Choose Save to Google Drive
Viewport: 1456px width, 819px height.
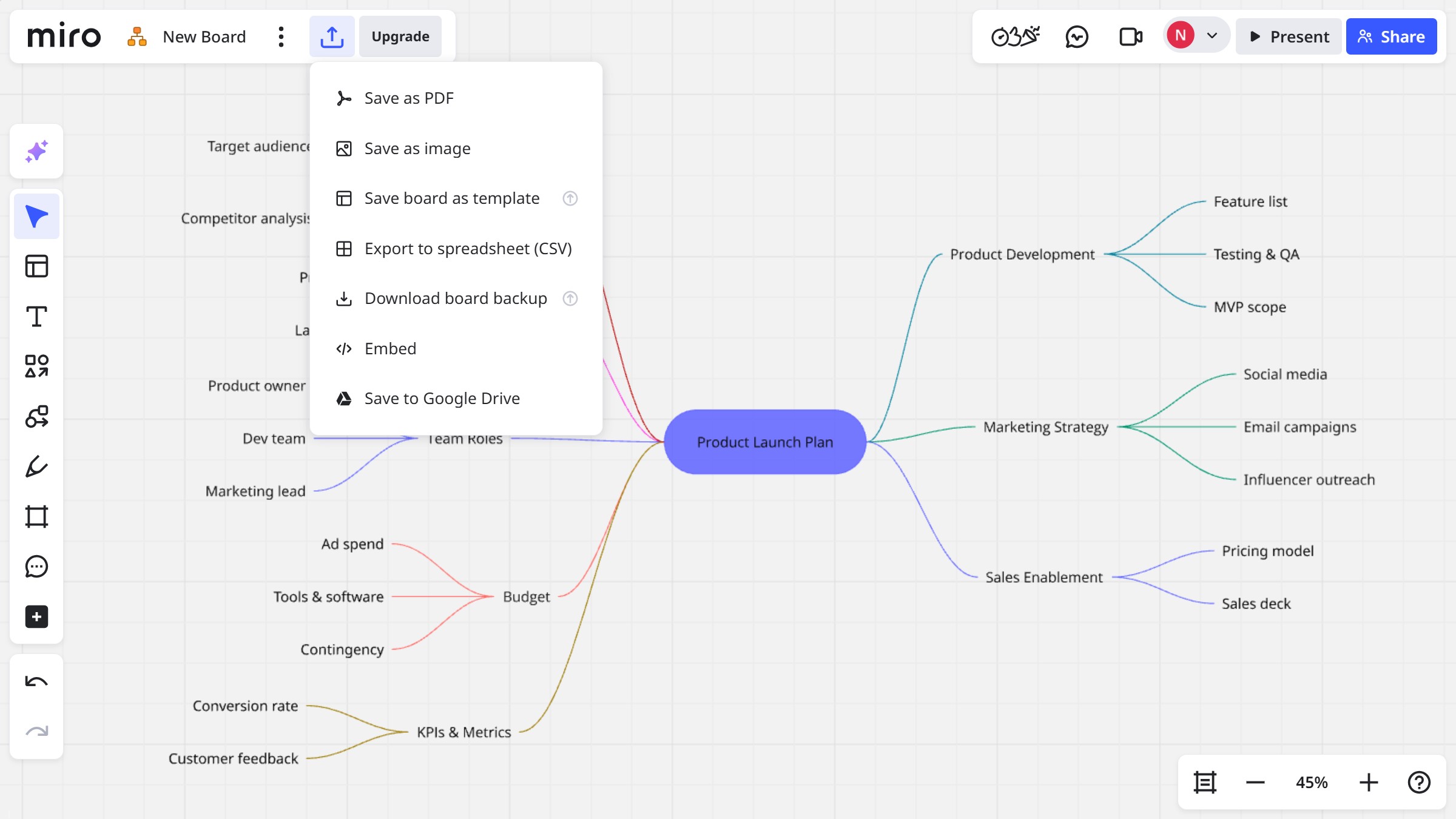pyautogui.click(x=442, y=399)
